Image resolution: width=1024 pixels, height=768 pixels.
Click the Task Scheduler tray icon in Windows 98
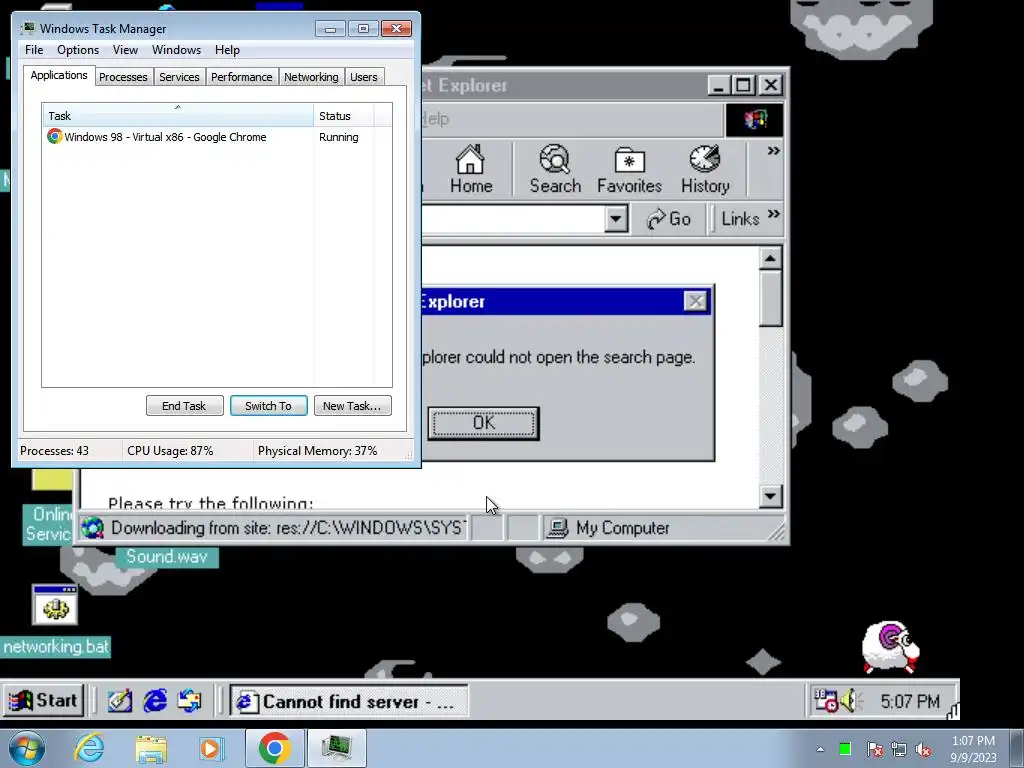pos(825,701)
